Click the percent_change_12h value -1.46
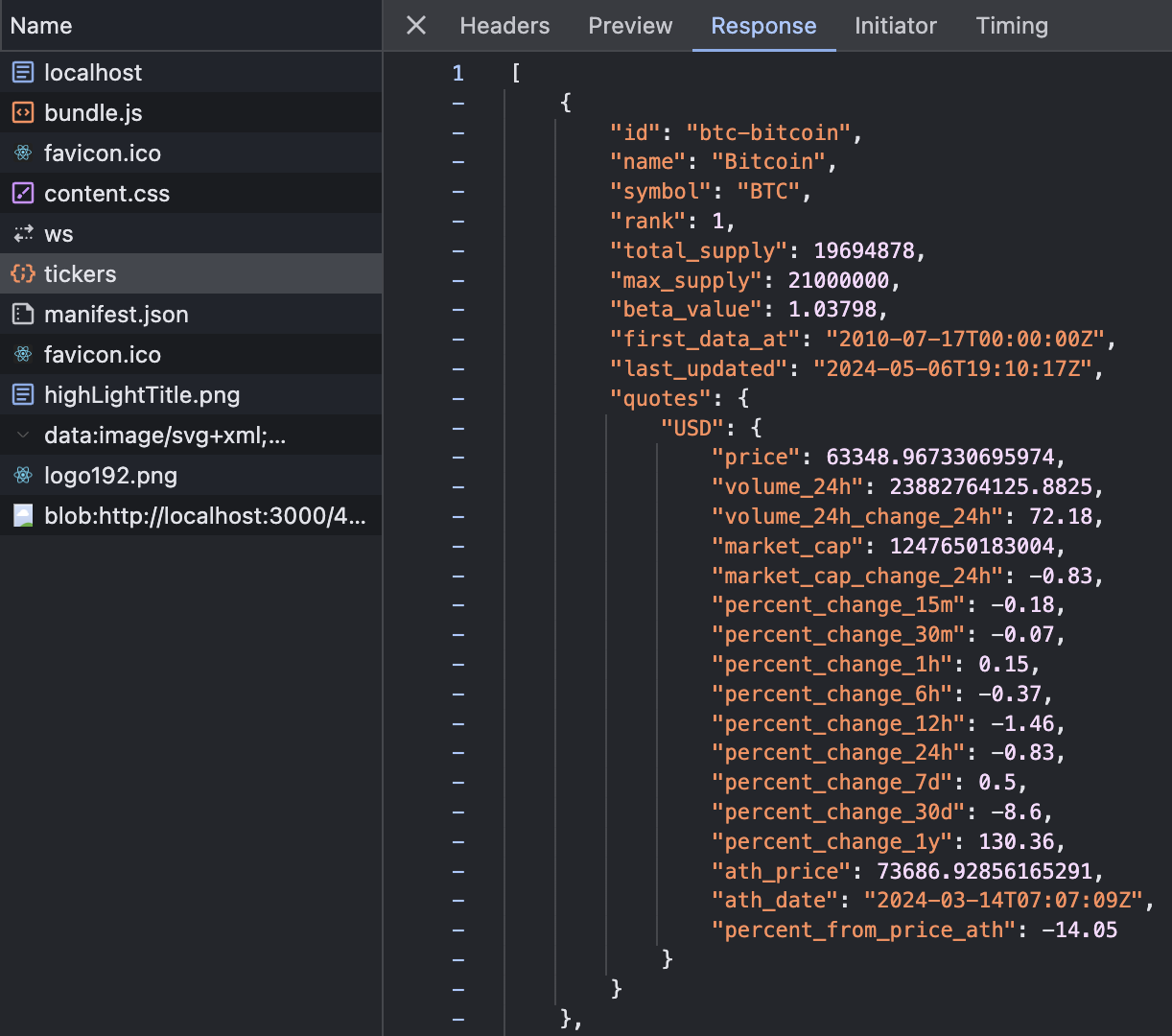 click(x=1022, y=724)
